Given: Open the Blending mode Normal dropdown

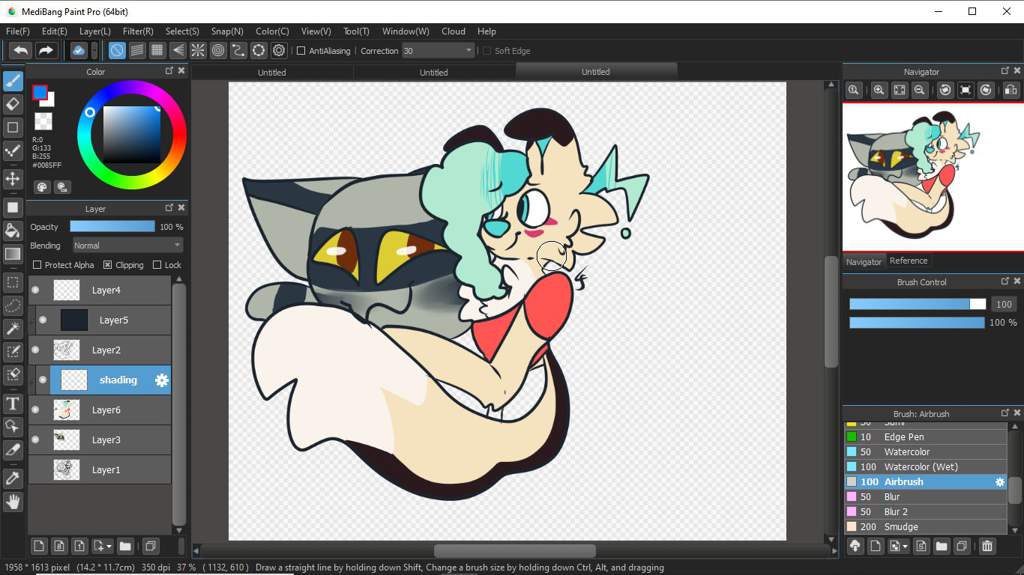Looking at the screenshot, I should (127, 246).
